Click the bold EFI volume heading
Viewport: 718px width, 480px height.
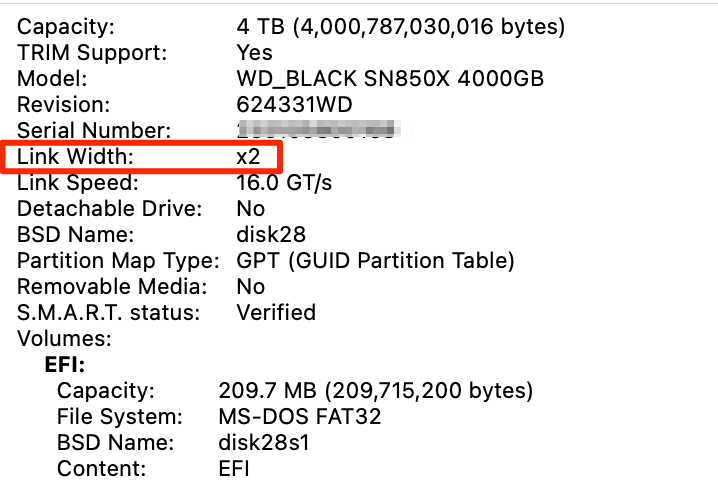[65, 365]
